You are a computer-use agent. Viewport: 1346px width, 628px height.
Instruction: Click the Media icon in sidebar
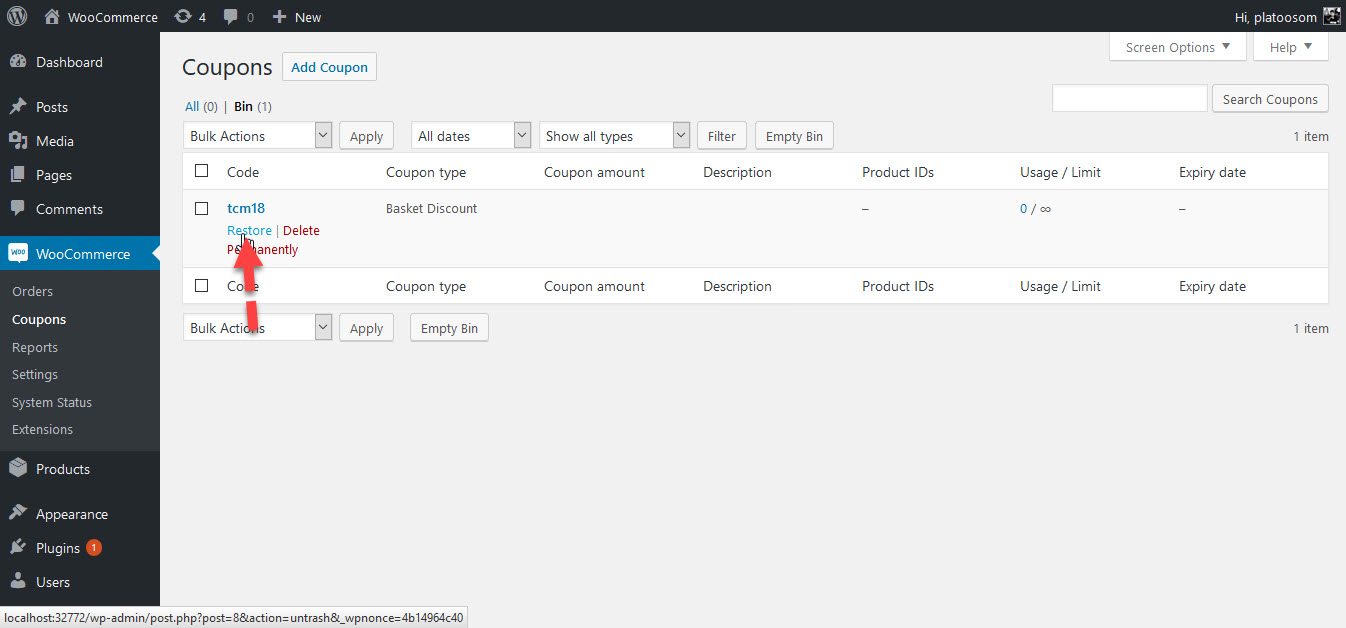(18, 141)
